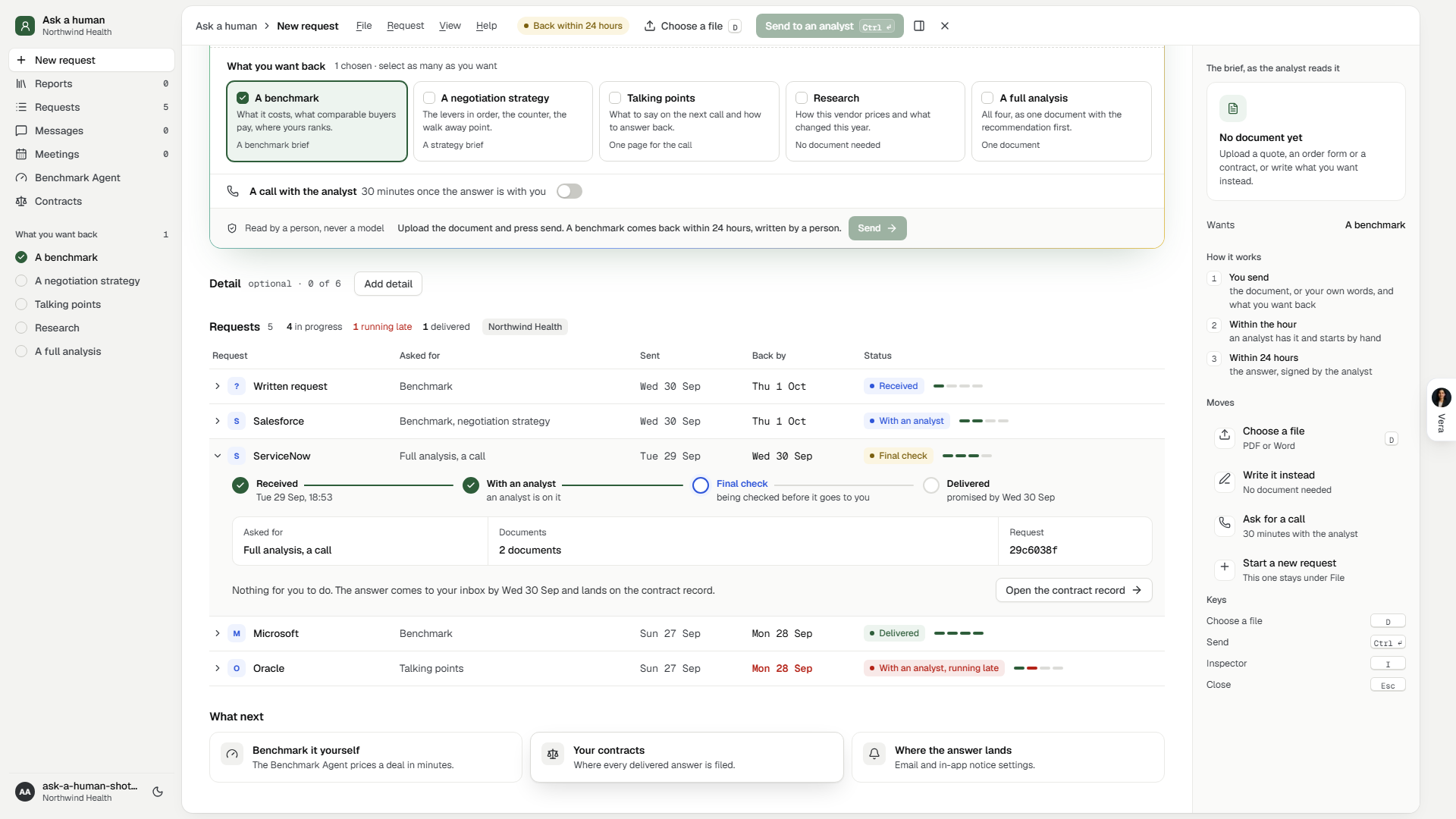1456x819 pixels.
Task: Check the A full analysis card checkbox
Action: click(x=987, y=98)
